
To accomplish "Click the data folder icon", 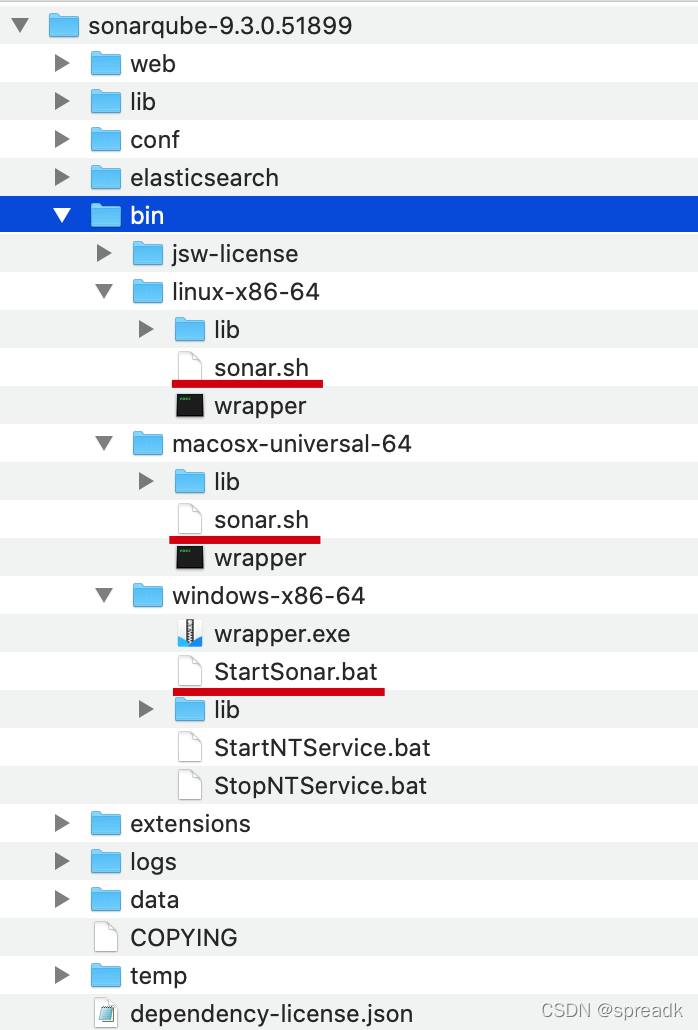I will [x=106, y=900].
